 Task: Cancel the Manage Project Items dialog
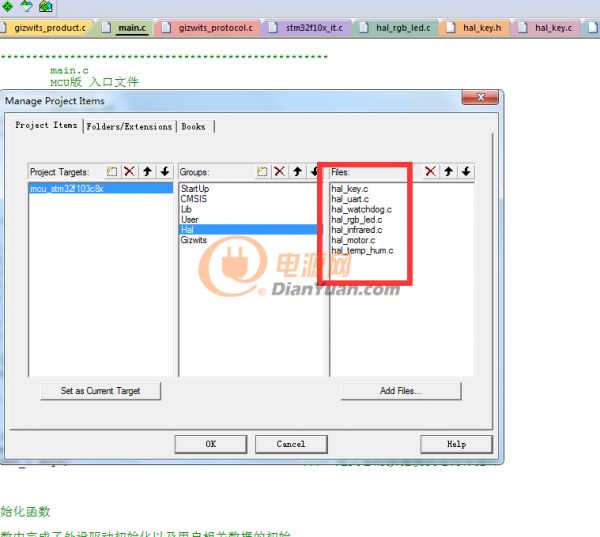pyautogui.click(x=291, y=444)
